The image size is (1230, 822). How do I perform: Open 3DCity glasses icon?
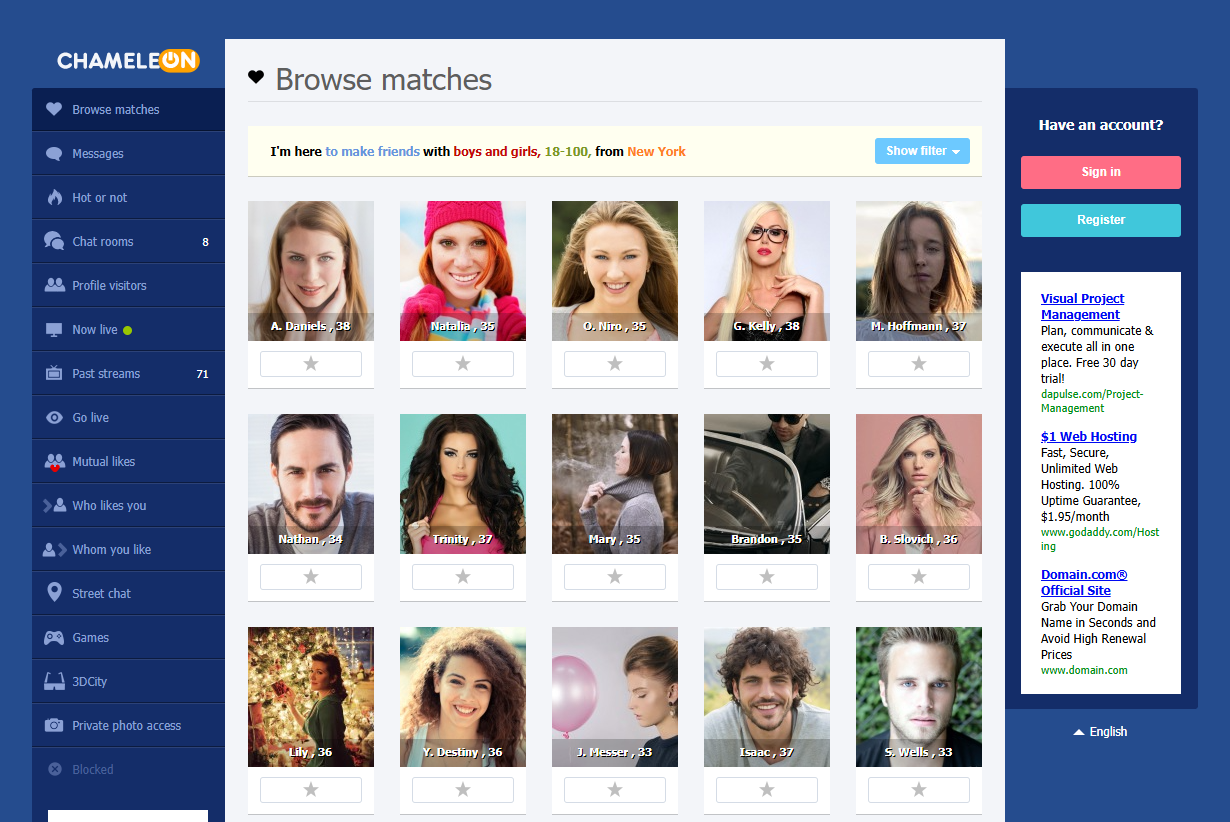(54, 681)
